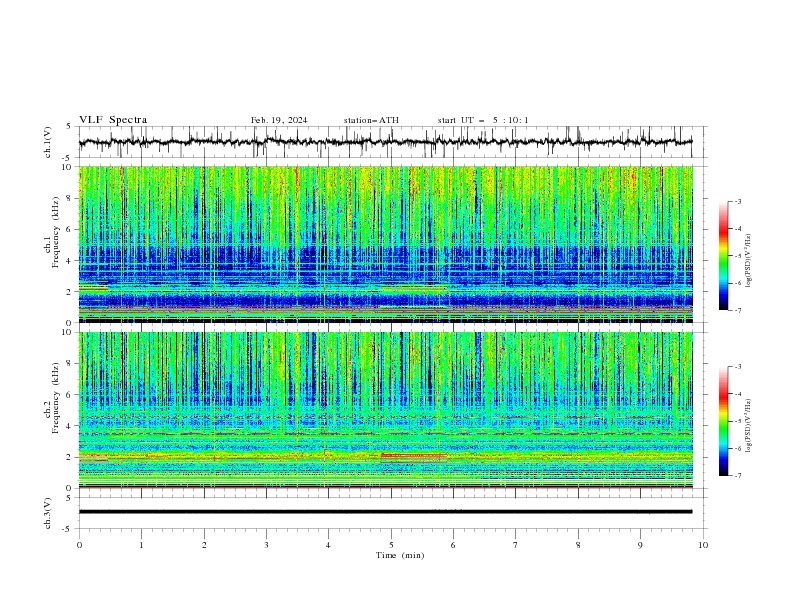792x612 pixels.
Task: Click the "VLF Spectra" plot title
Action: (113, 120)
